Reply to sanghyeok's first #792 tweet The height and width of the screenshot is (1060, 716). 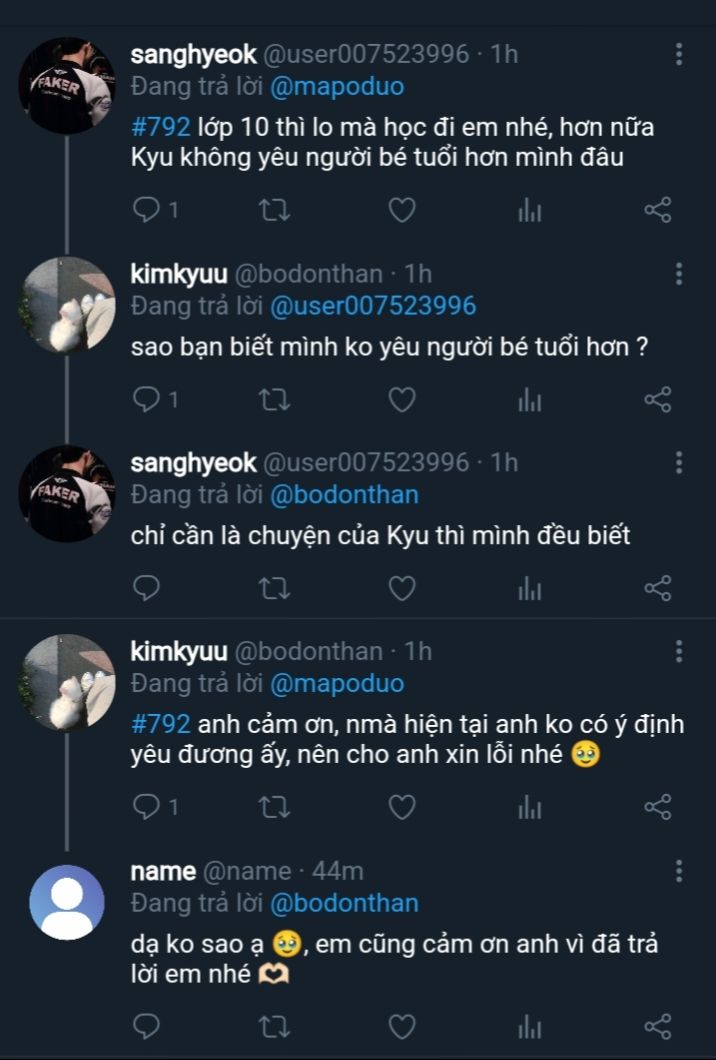point(147,210)
